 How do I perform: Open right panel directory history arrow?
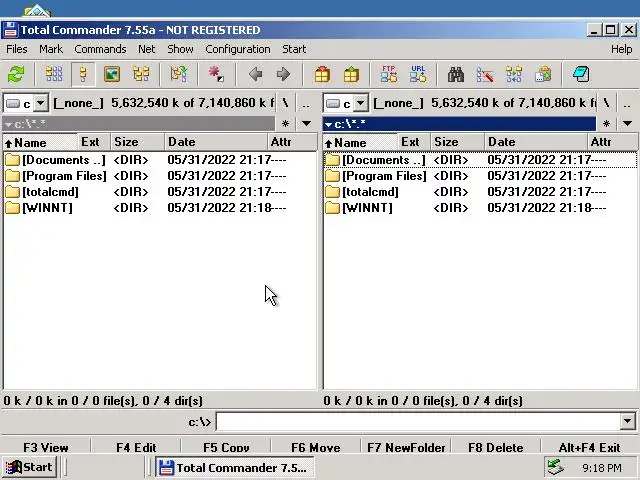pos(627,124)
